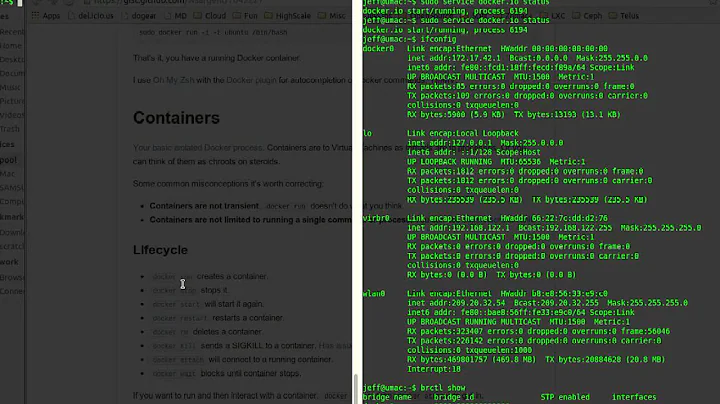
Task: Click 'blocks until container stops' text
Action: click(x=251, y=373)
